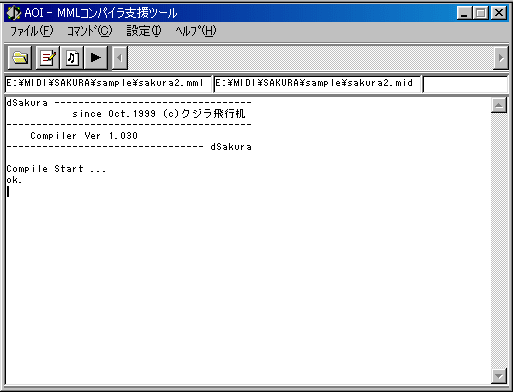Viewport: 513px width, 392px height.
Task: Click the AOI app icon in title bar
Action: tap(14, 13)
